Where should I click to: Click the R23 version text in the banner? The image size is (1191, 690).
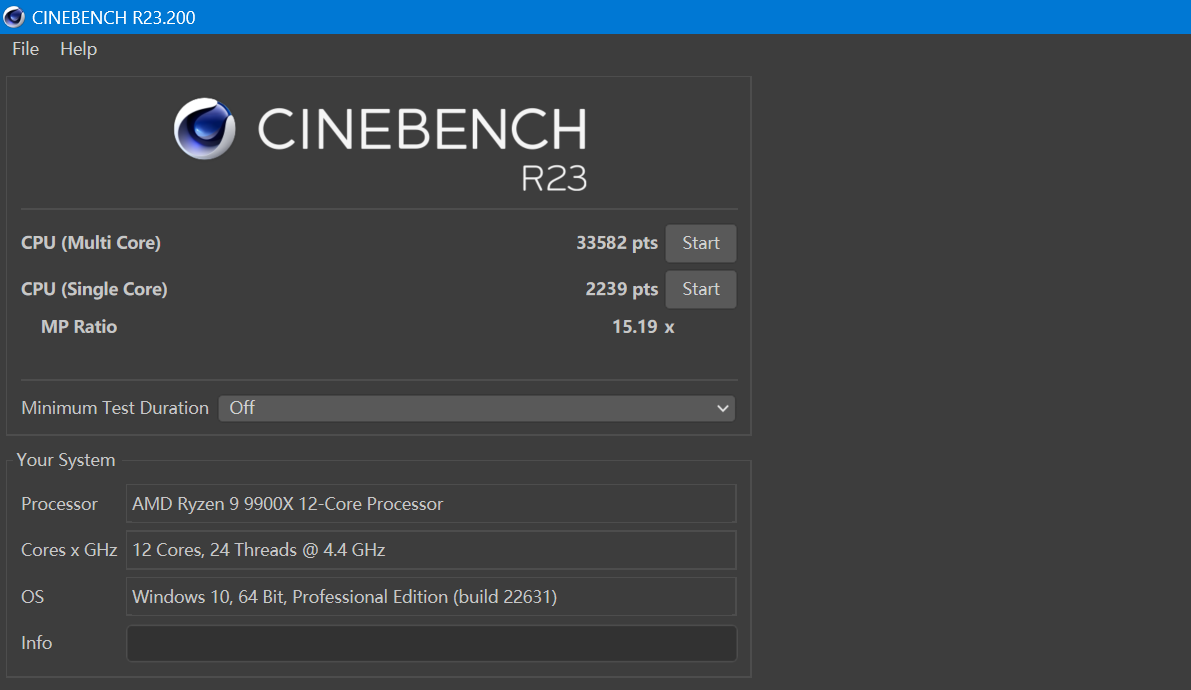pos(553,178)
